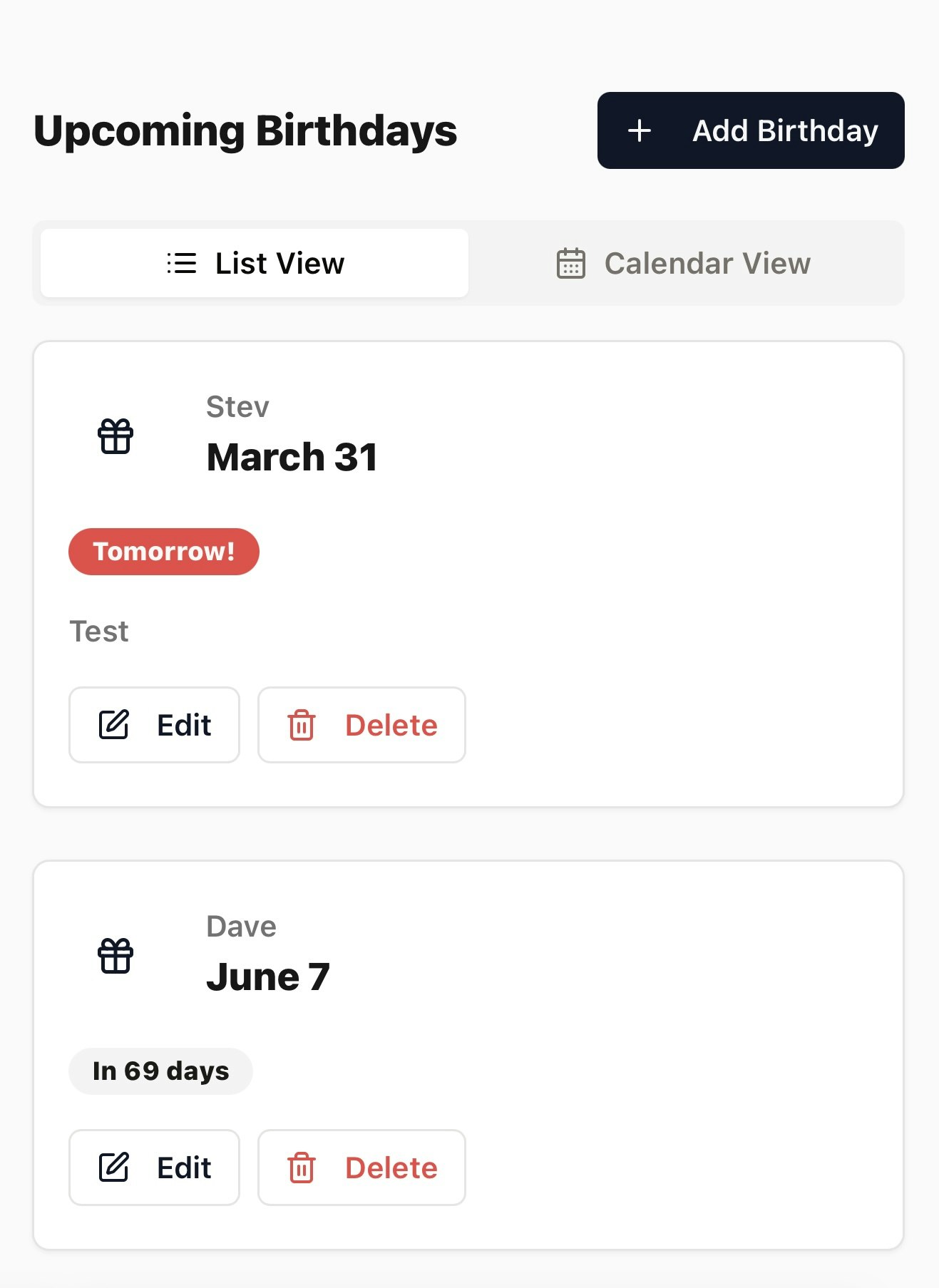
Task: Click the pencil icon on Dave's Edit button
Action: 113,1168
